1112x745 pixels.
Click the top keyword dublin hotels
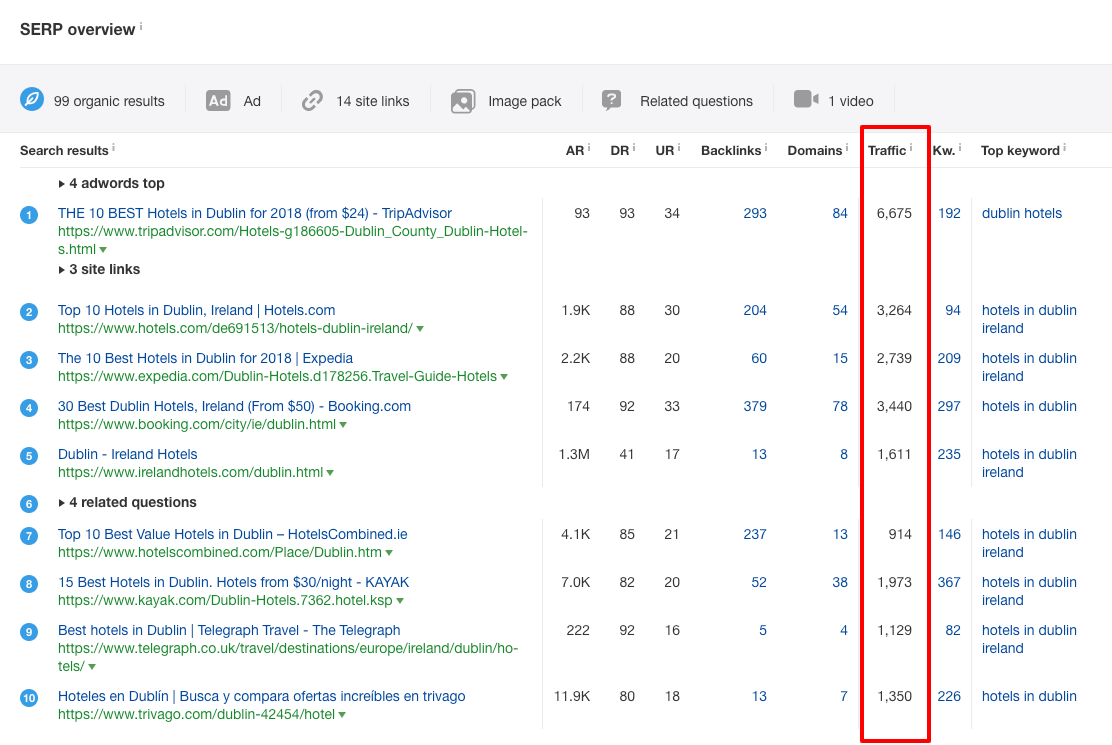(x=1022, y=213)
